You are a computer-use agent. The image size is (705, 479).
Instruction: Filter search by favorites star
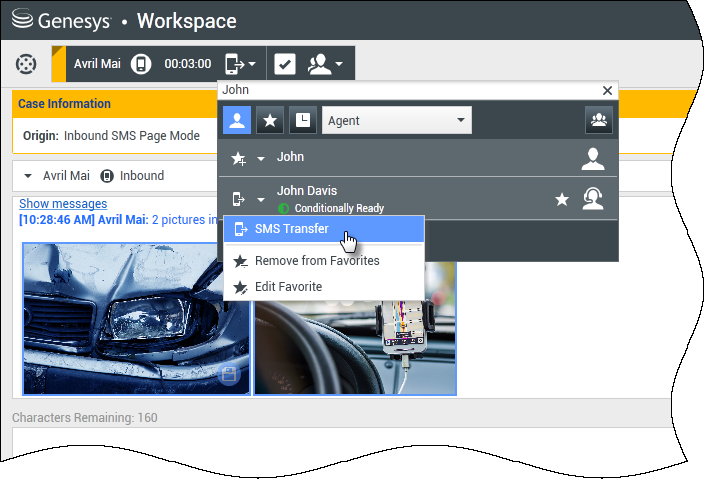click(x=270, y=121)
